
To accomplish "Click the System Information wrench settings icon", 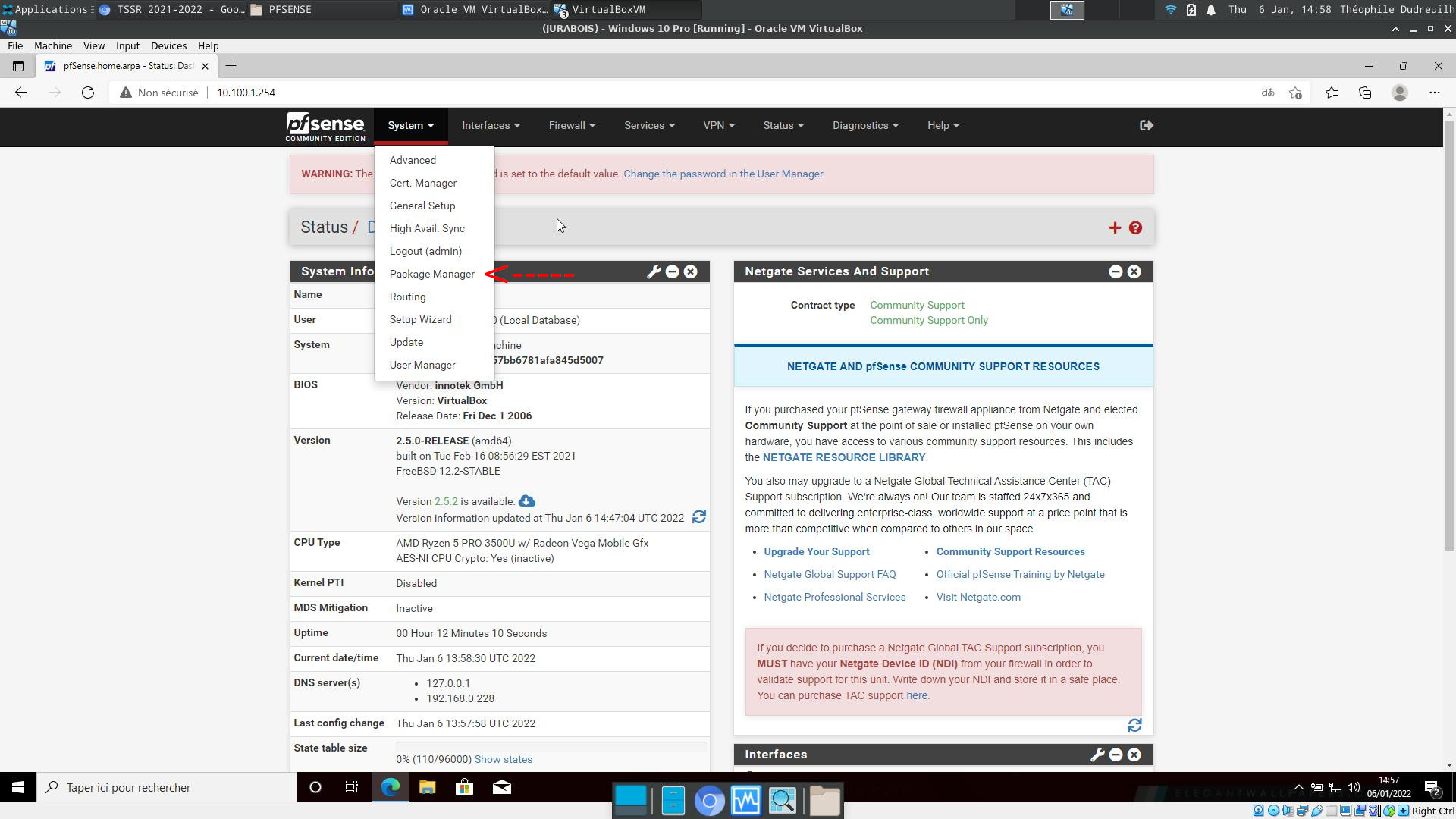I will coord(654,271).
